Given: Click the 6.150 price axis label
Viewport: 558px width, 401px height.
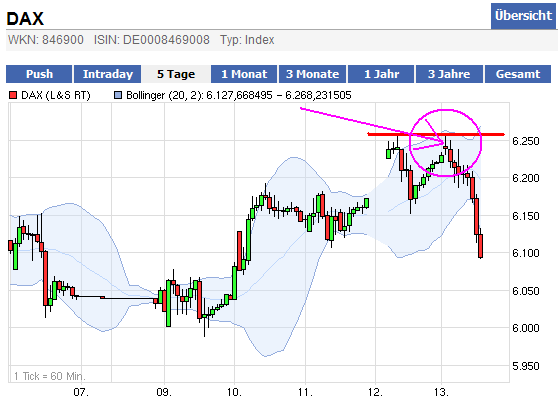Looking at the screenshot, I should [x=526, y=216].
